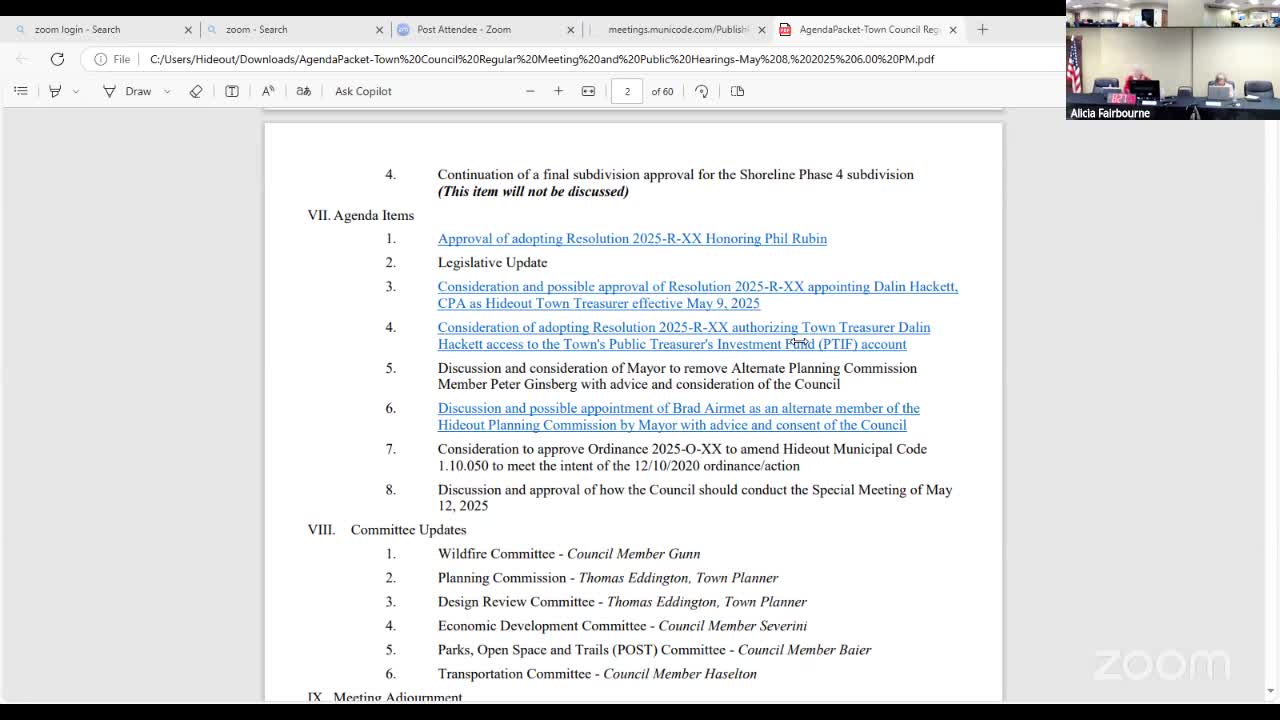This screenshot has width=1280, height=720.
Task: Click 'VII. Agenda Items' heading
Action: point(360,215)
